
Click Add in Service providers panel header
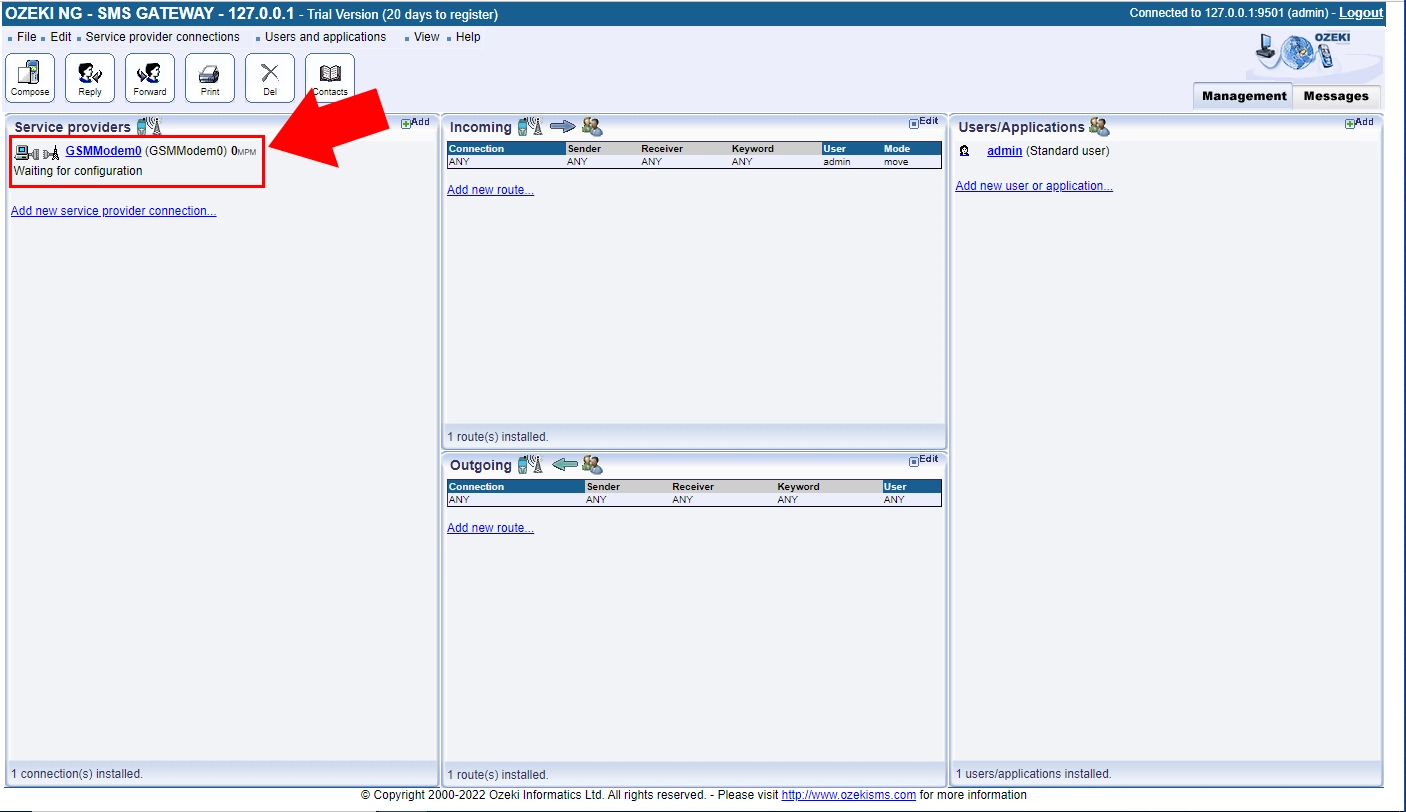(415, 122)
